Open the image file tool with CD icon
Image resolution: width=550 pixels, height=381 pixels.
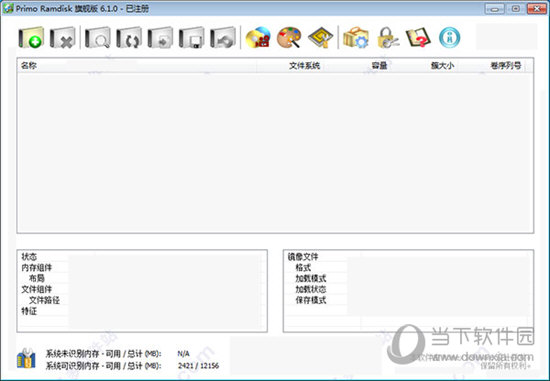(258, 38)
